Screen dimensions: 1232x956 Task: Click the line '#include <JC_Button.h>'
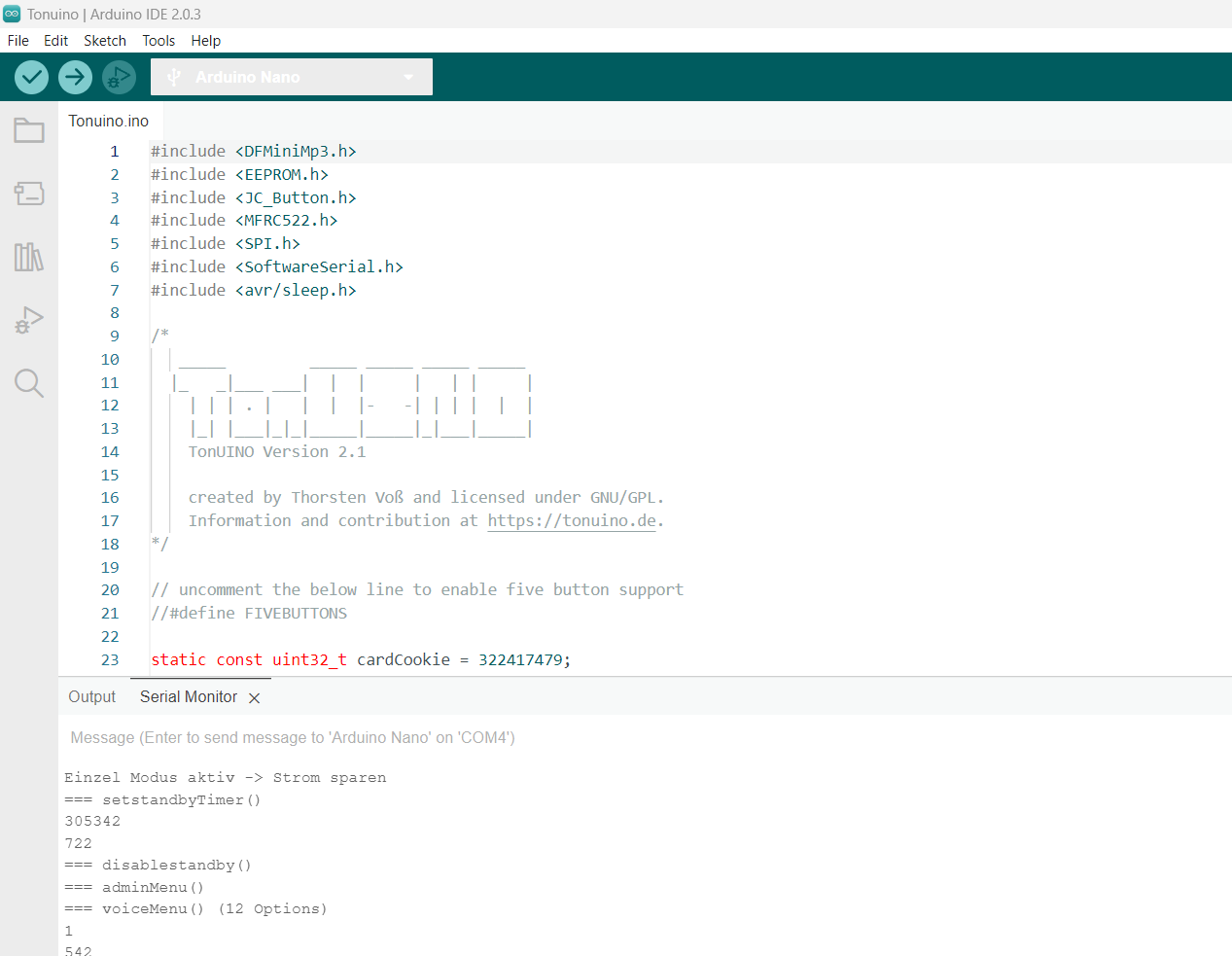tap(254, 197)
